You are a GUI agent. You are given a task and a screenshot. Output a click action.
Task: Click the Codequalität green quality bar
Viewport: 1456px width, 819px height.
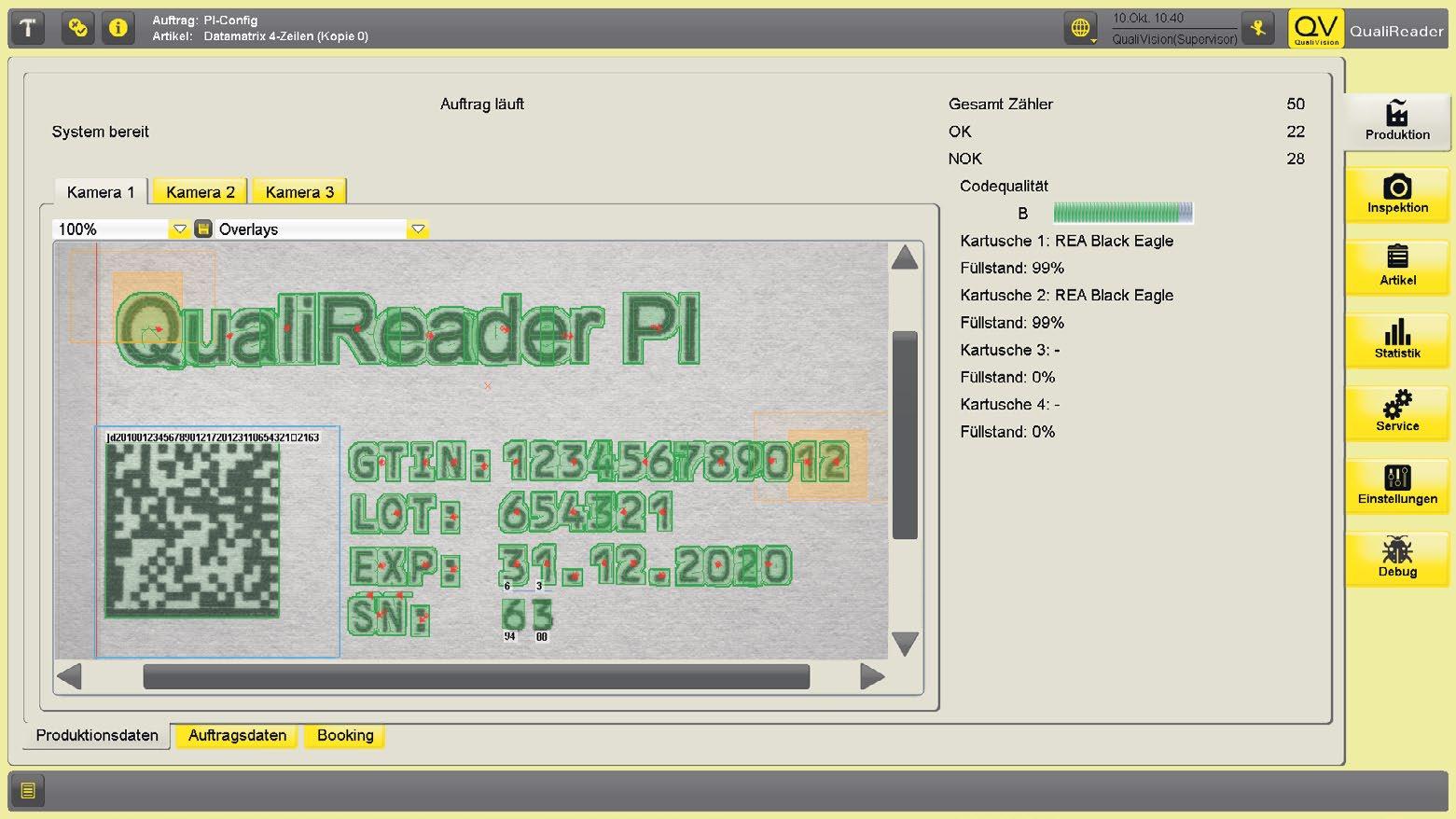[x=1123, y=213]
